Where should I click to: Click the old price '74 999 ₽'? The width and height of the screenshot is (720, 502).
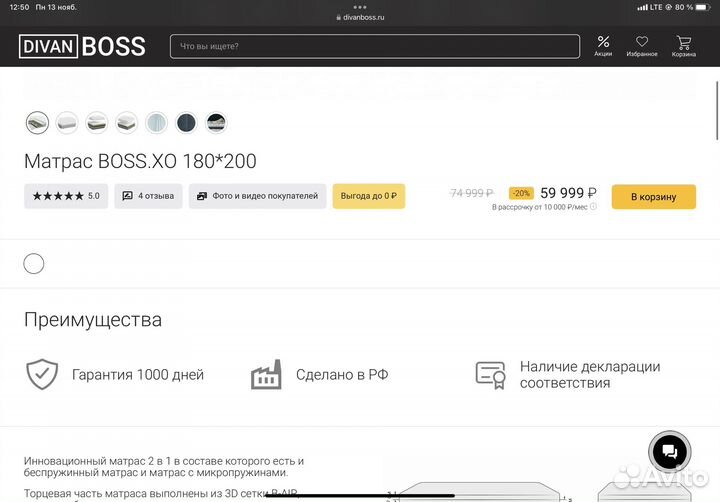pos(472,193)
